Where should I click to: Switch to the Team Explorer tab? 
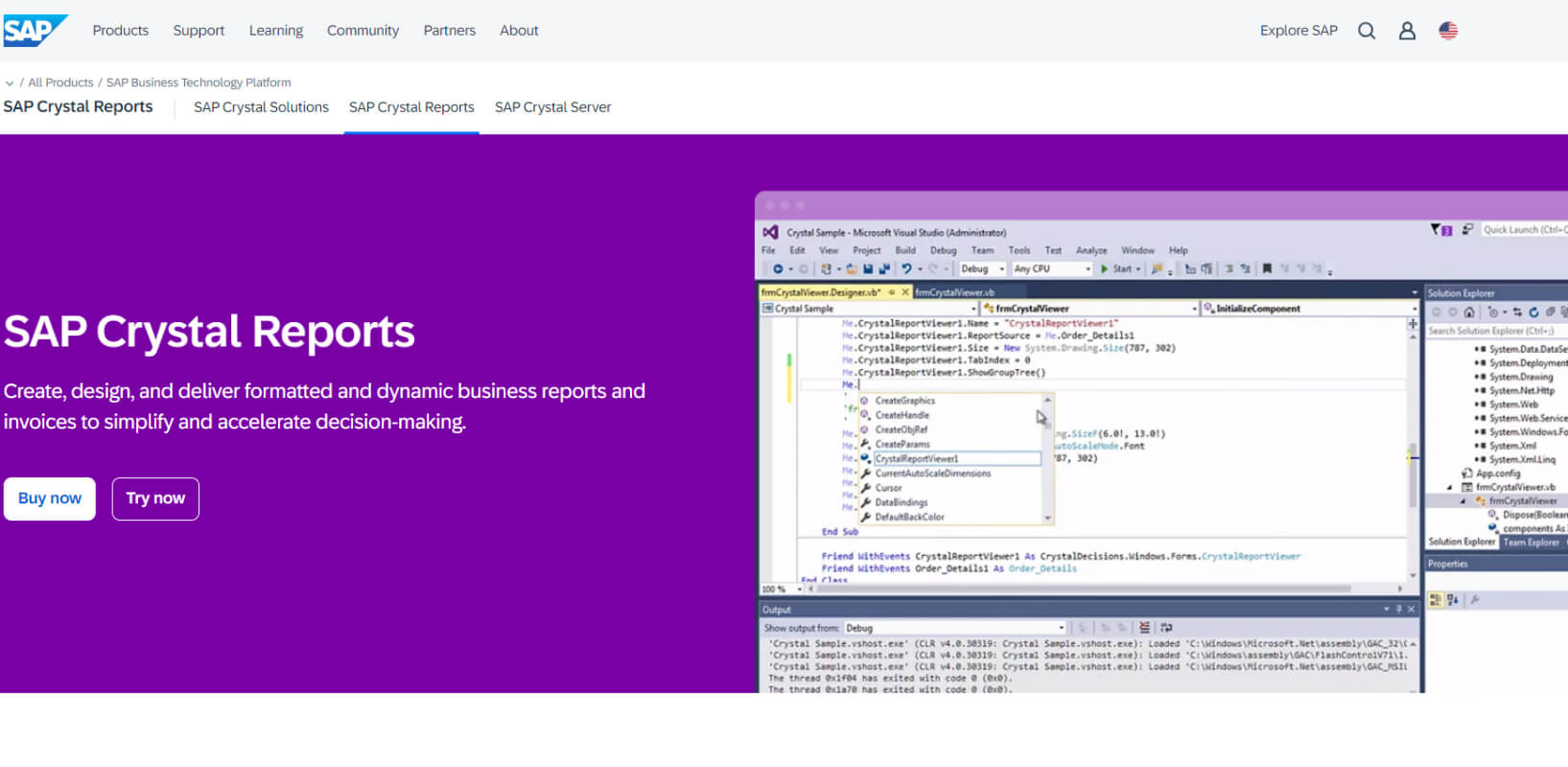tap(1531, 543)
